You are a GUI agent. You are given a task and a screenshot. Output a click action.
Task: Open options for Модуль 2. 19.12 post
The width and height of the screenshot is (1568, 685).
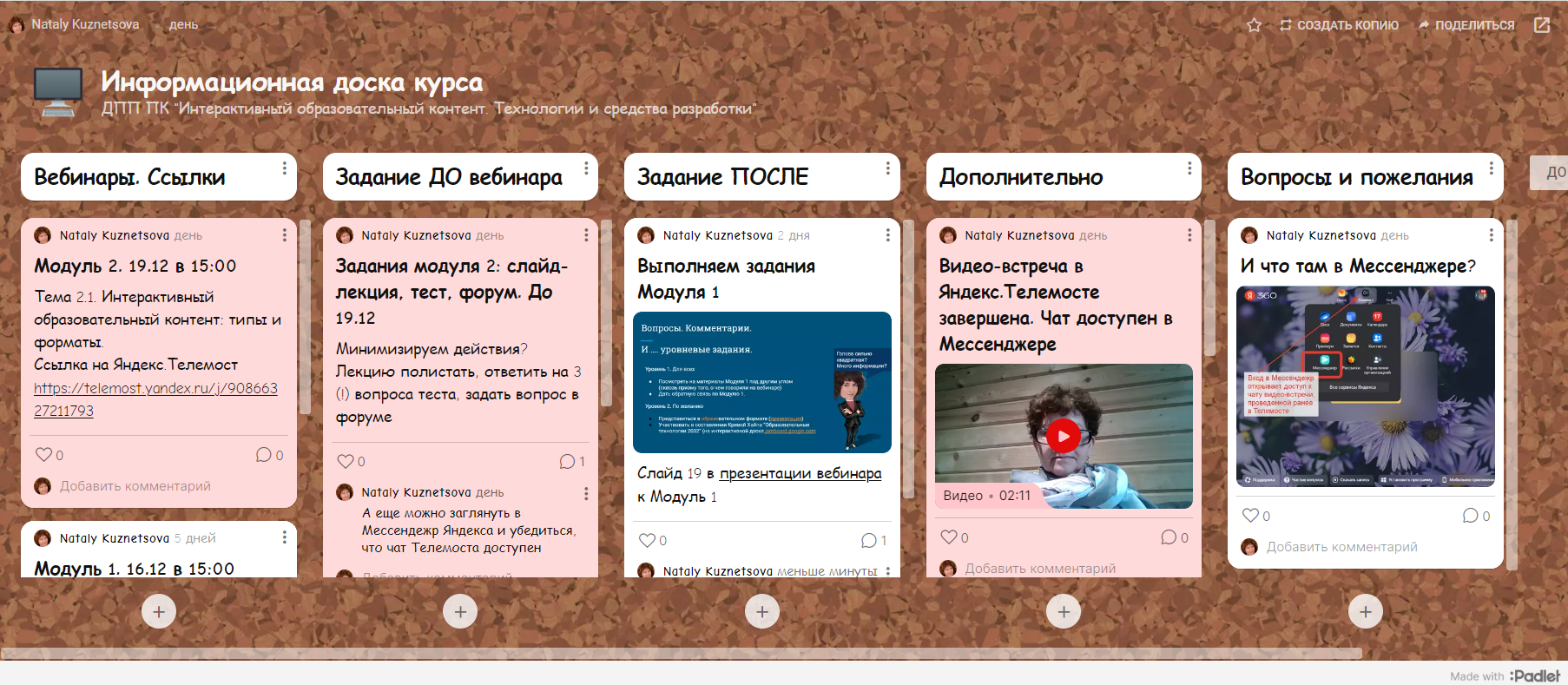pos(284,235)
